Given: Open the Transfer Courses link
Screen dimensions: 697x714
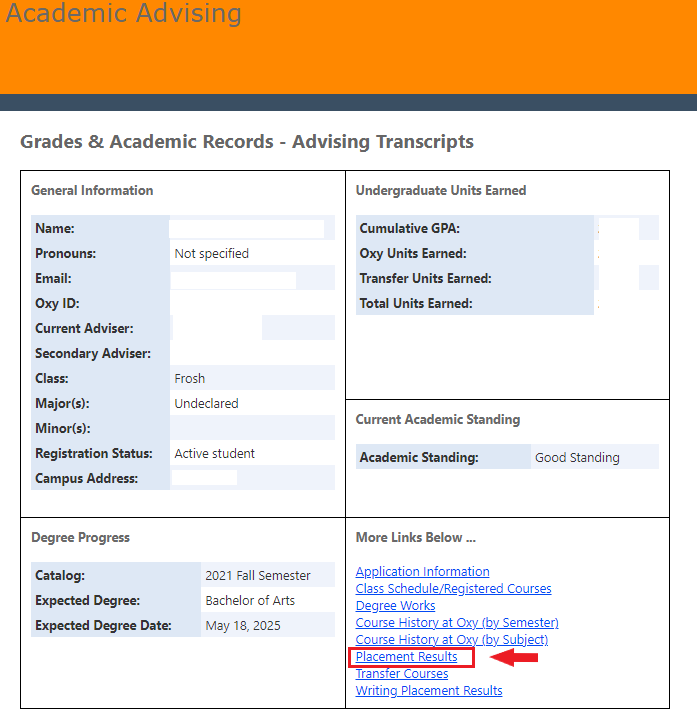Looking at the screenshot, I should pyautogui.click(x=402, y=673).
